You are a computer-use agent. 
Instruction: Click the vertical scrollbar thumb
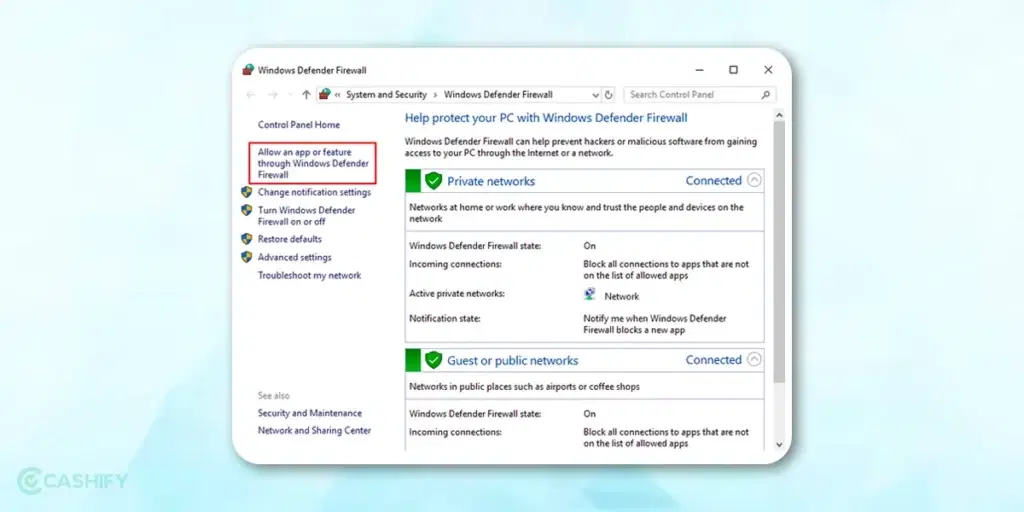coord(778,251)
